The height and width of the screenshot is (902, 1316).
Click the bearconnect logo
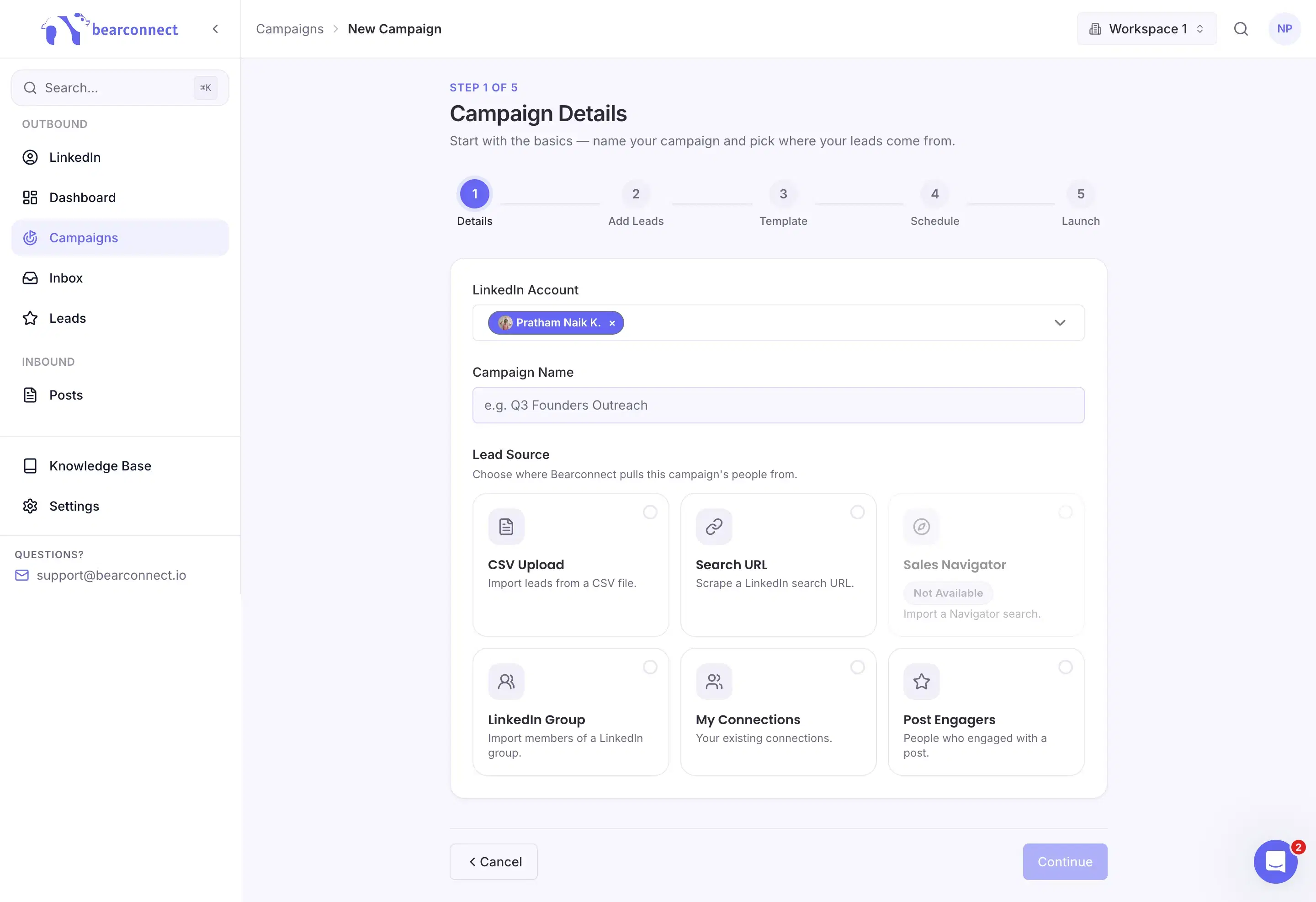[x=109, y=29]
